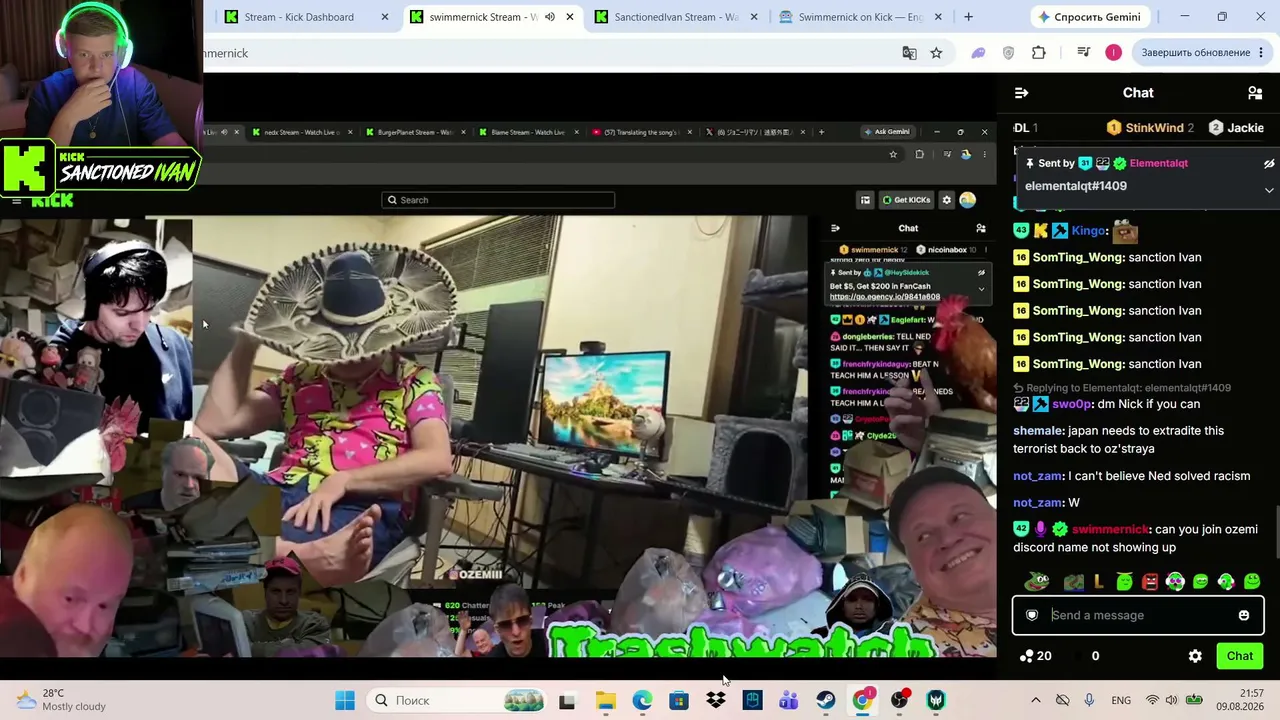
Task: Open not_zam's profile from racism comment
Action: click(1038, 476)
